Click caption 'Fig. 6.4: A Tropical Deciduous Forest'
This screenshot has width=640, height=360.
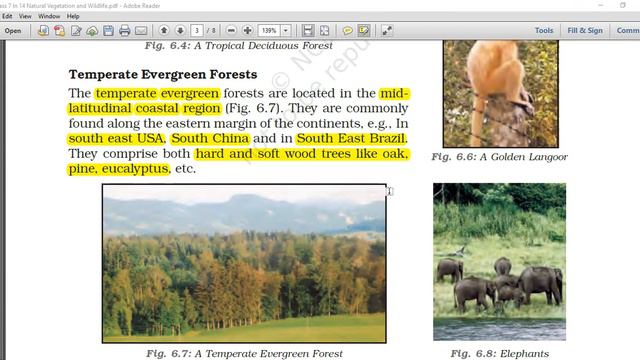(239, 45)
